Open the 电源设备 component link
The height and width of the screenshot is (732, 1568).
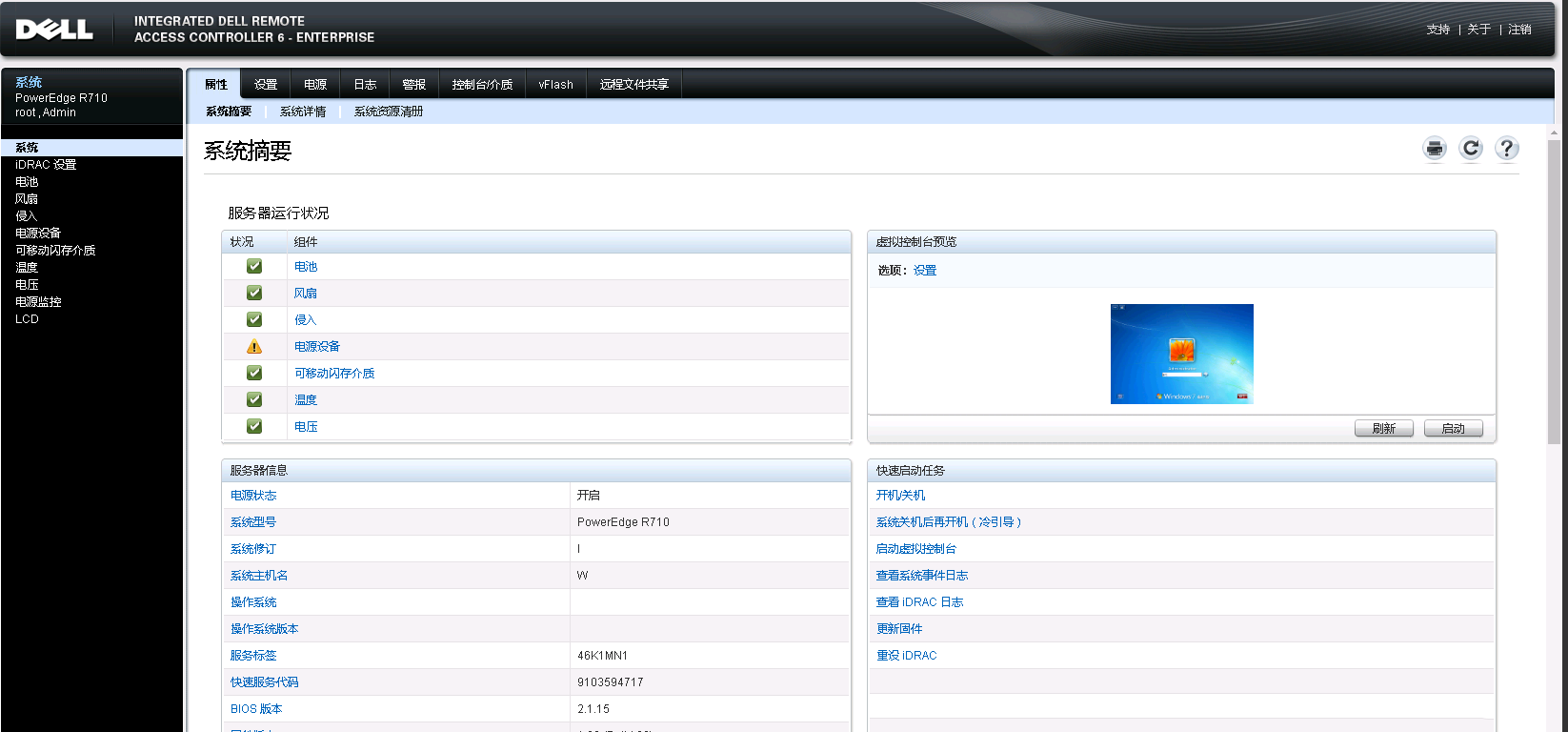click(317, 347)
